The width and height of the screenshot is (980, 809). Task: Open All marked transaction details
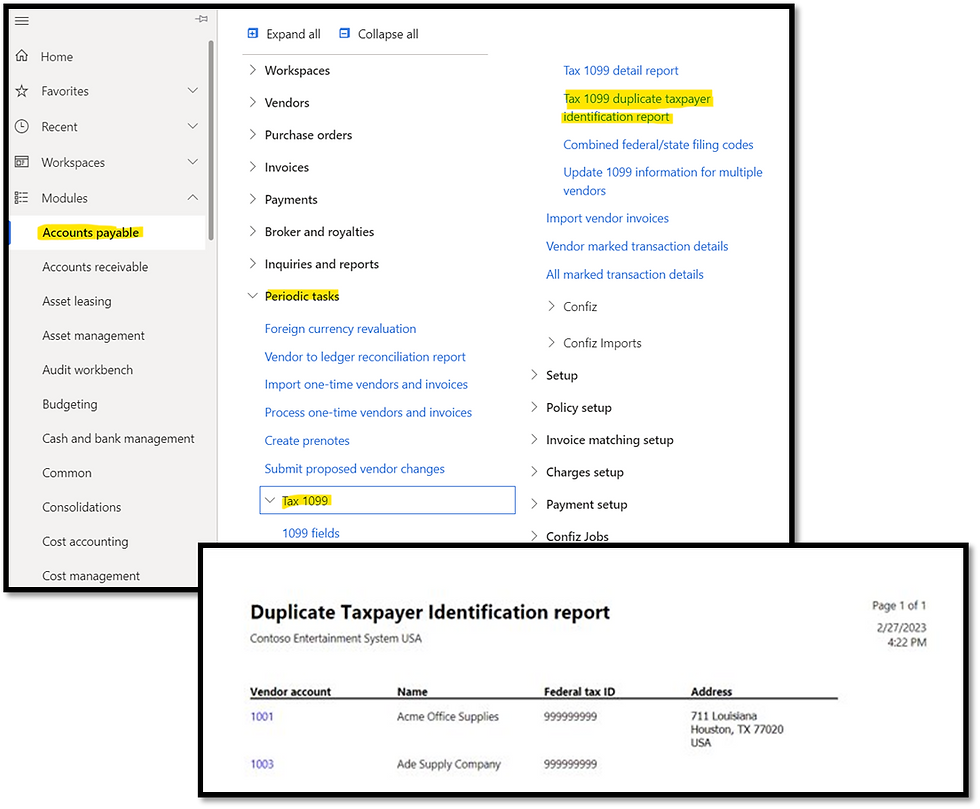click(624, 274)
